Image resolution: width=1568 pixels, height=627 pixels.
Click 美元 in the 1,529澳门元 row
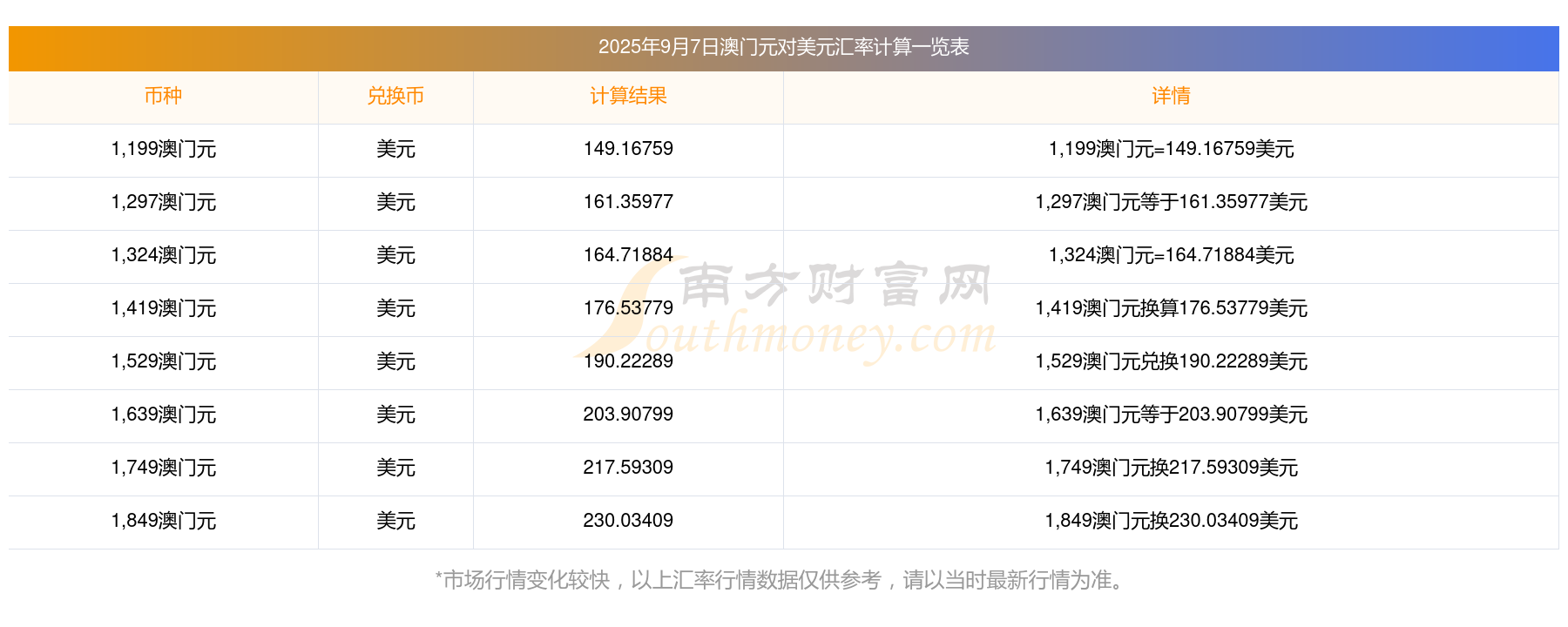[395, 361]
